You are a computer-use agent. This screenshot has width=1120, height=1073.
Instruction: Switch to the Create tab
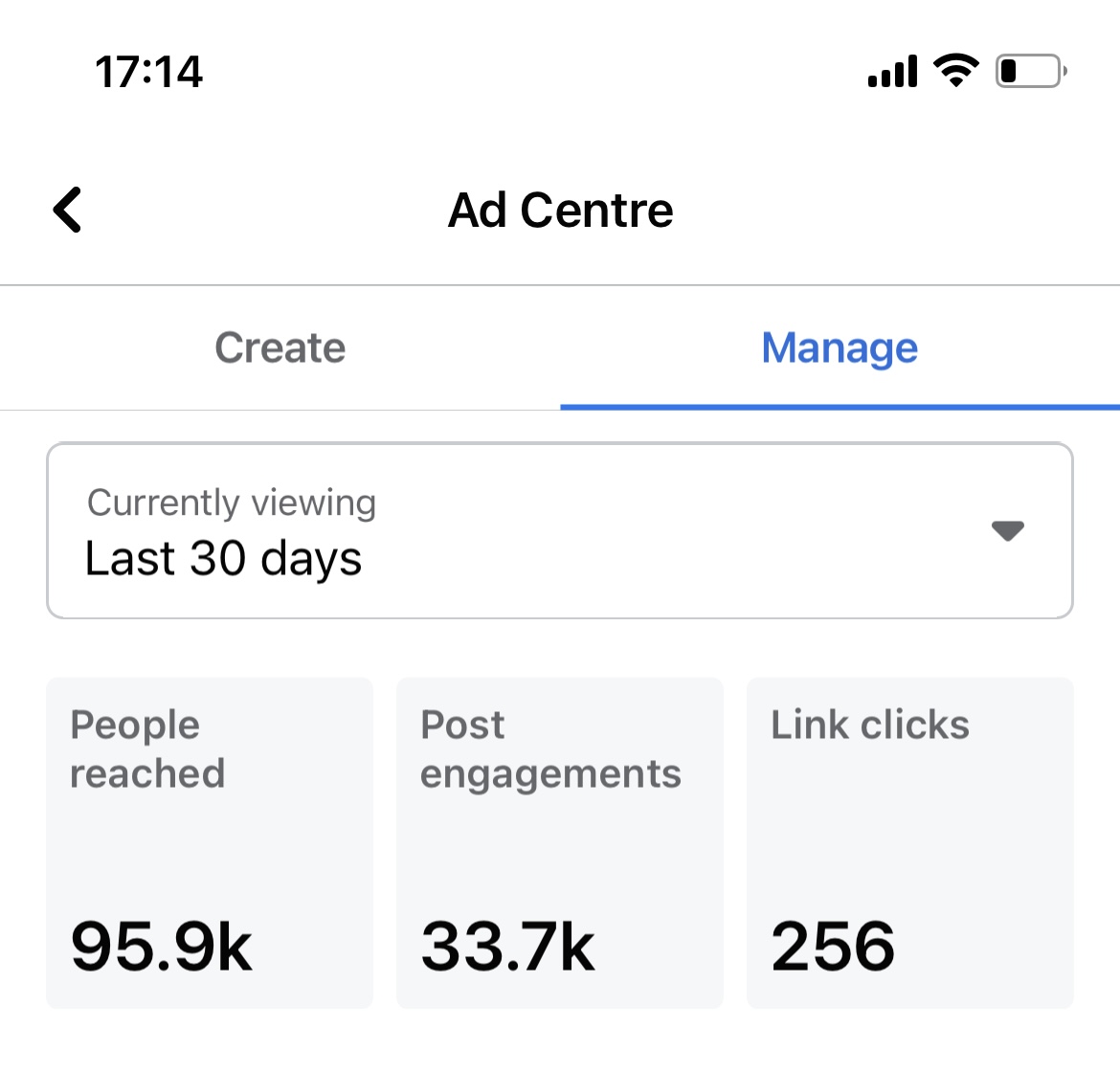(280, 347)
